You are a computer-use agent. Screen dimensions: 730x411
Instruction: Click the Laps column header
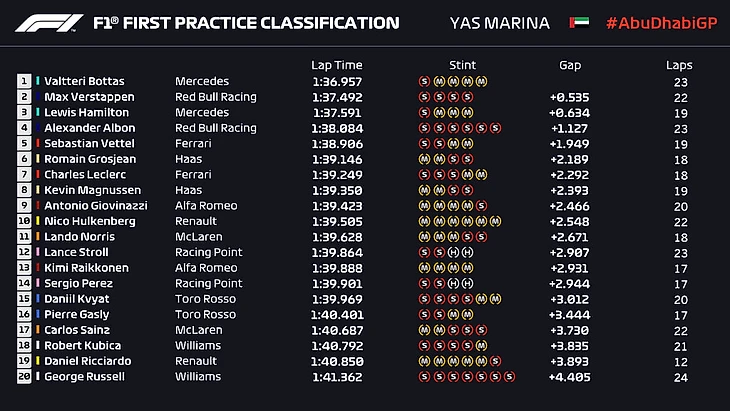tap(679, 65)
